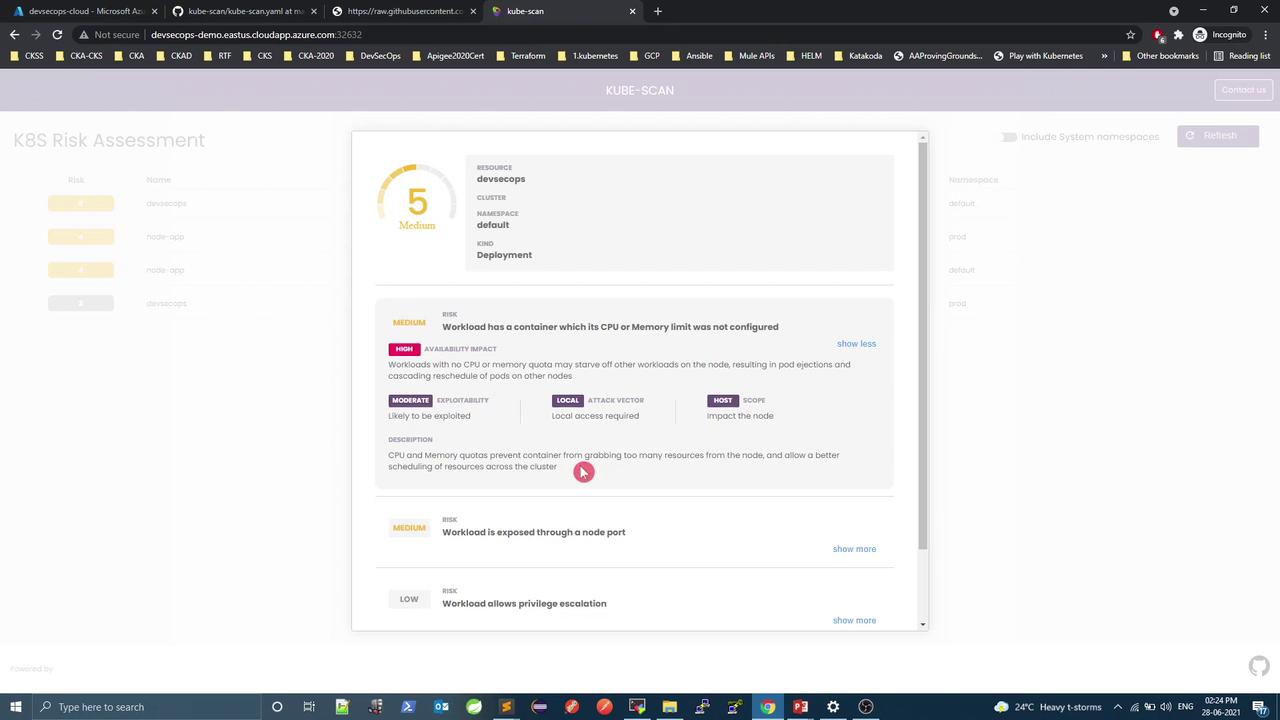1280x720 pixels.
Task: Open Task View on the taskbar
Action: [x=309, y=707]
